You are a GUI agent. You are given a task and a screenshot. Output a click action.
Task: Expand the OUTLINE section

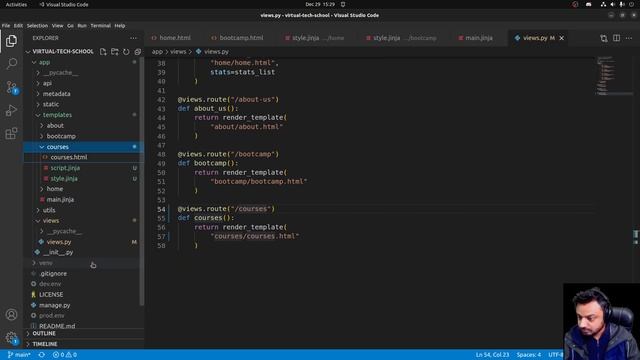[44, 333]
